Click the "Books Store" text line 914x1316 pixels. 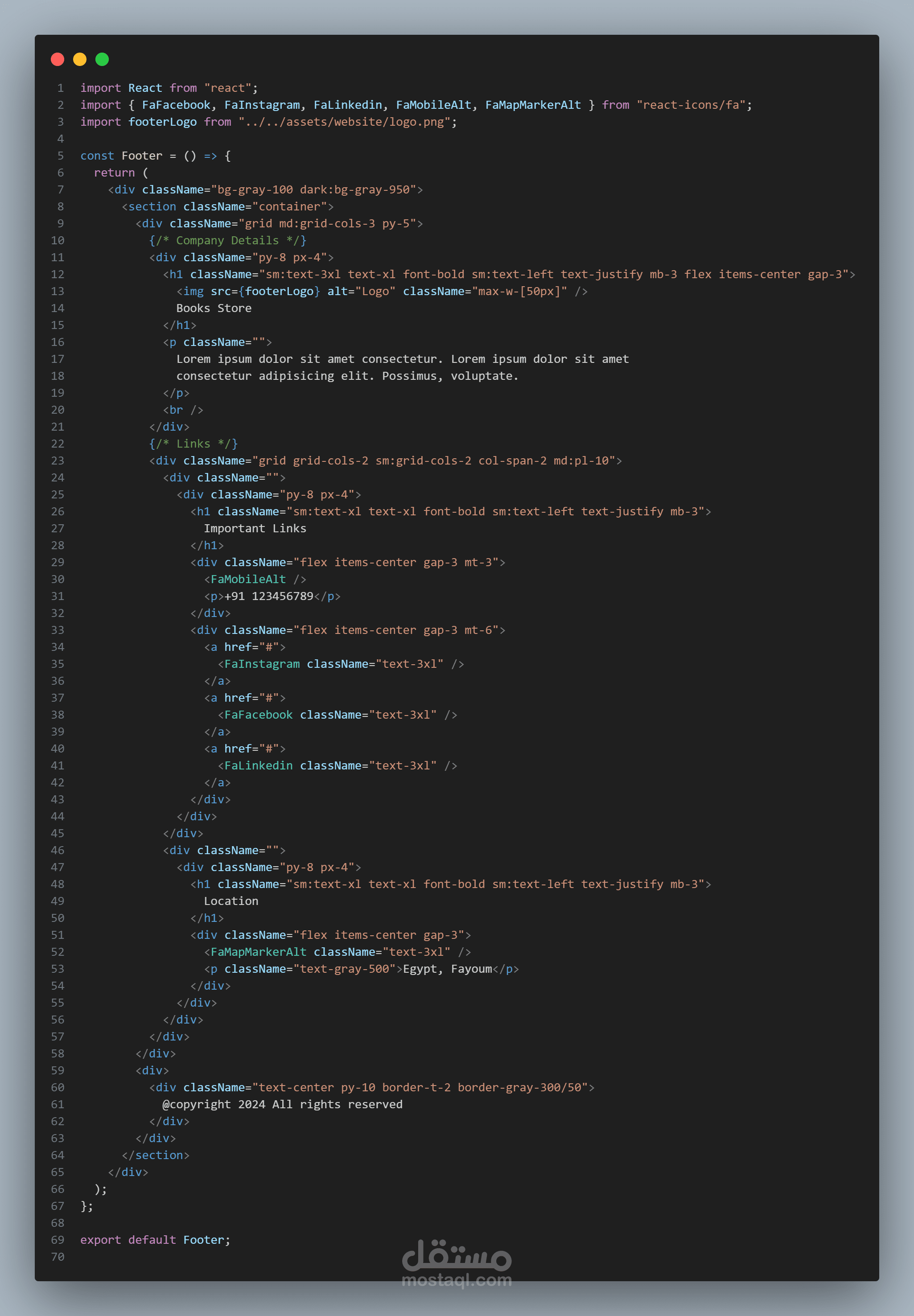coord(214,308)
